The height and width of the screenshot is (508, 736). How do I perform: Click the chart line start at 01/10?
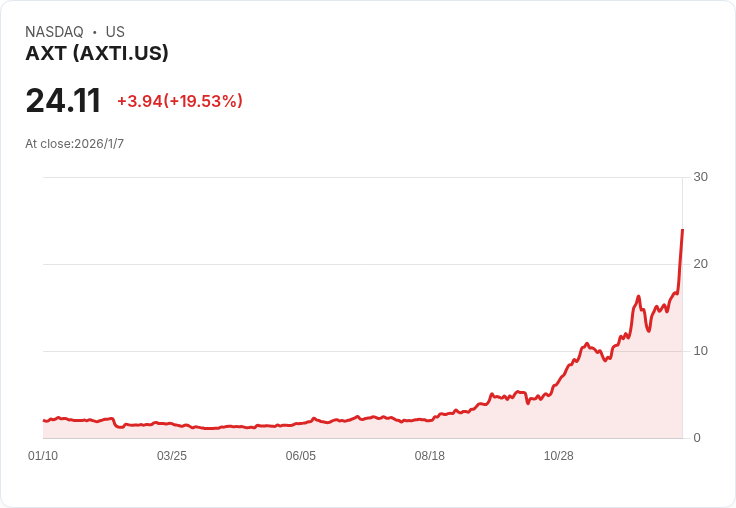(44, 421)
